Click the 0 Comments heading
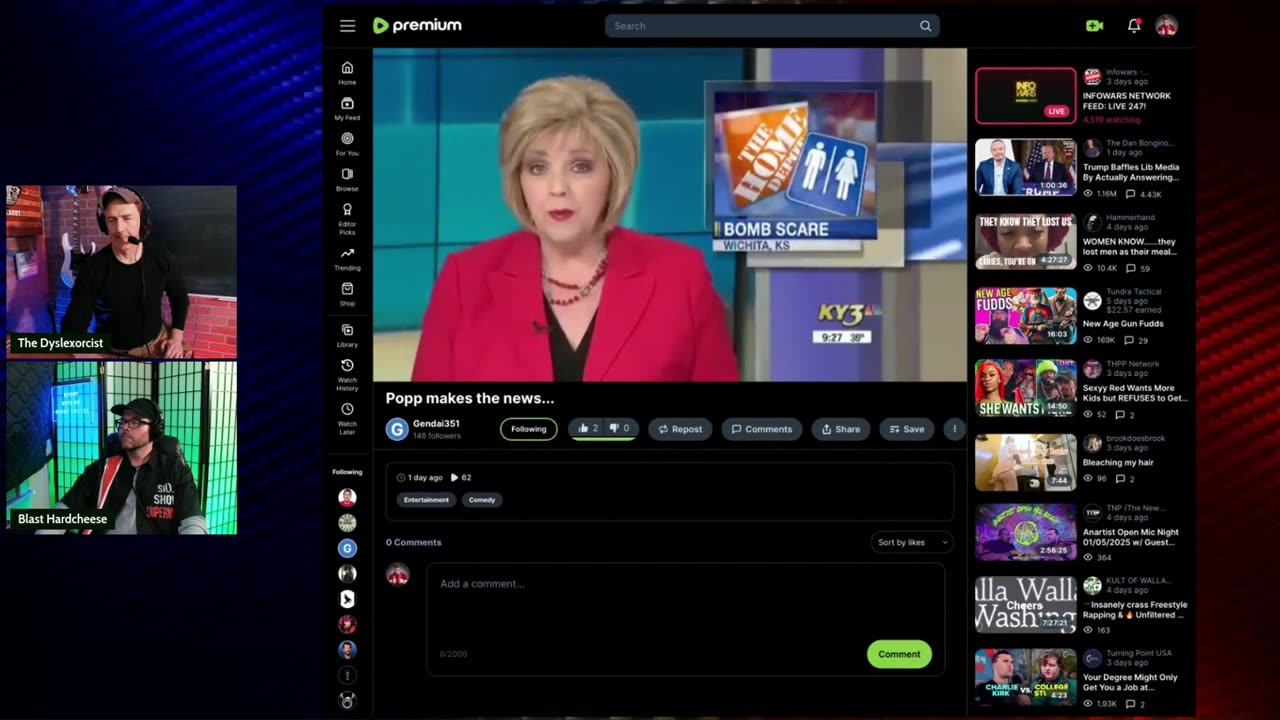This screenshot has height=720, width=1280. [x=414, y=542]
